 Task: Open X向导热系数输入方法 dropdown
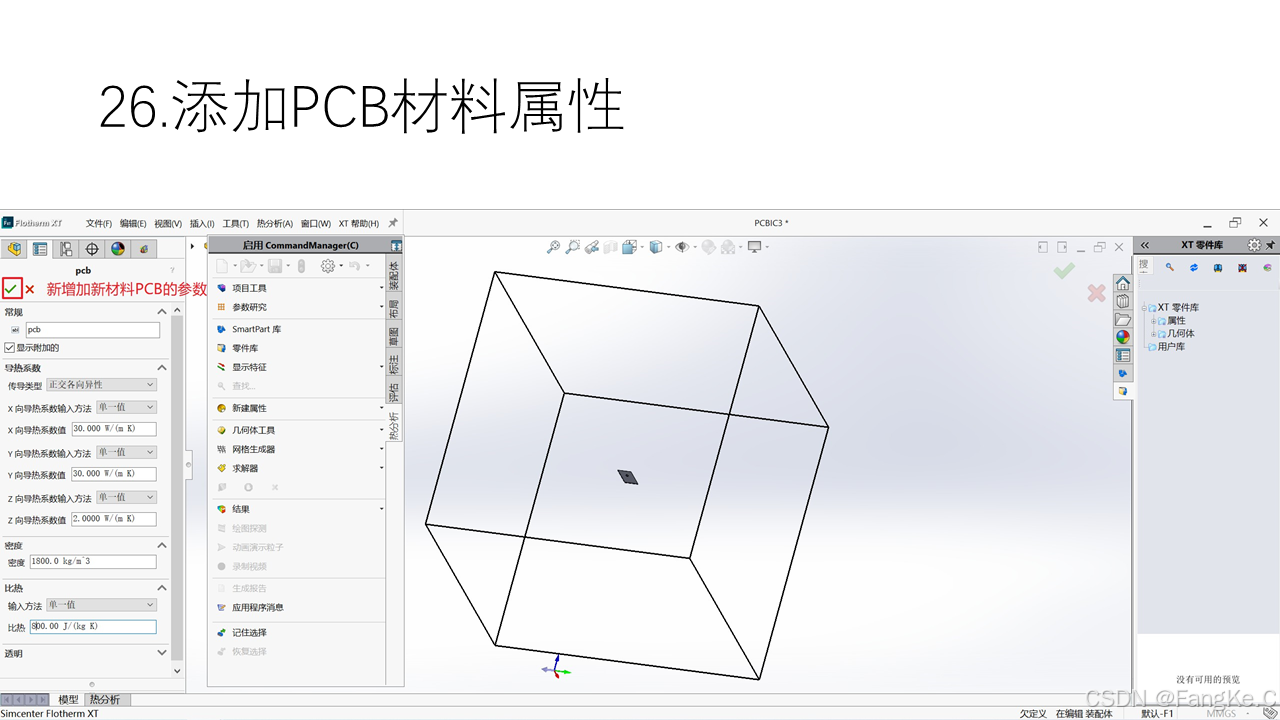point(126,407)
